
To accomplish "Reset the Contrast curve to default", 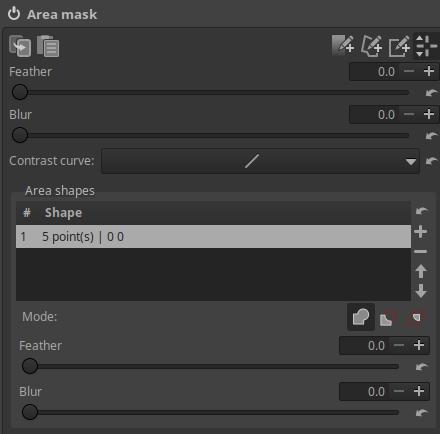I will 431,161.
